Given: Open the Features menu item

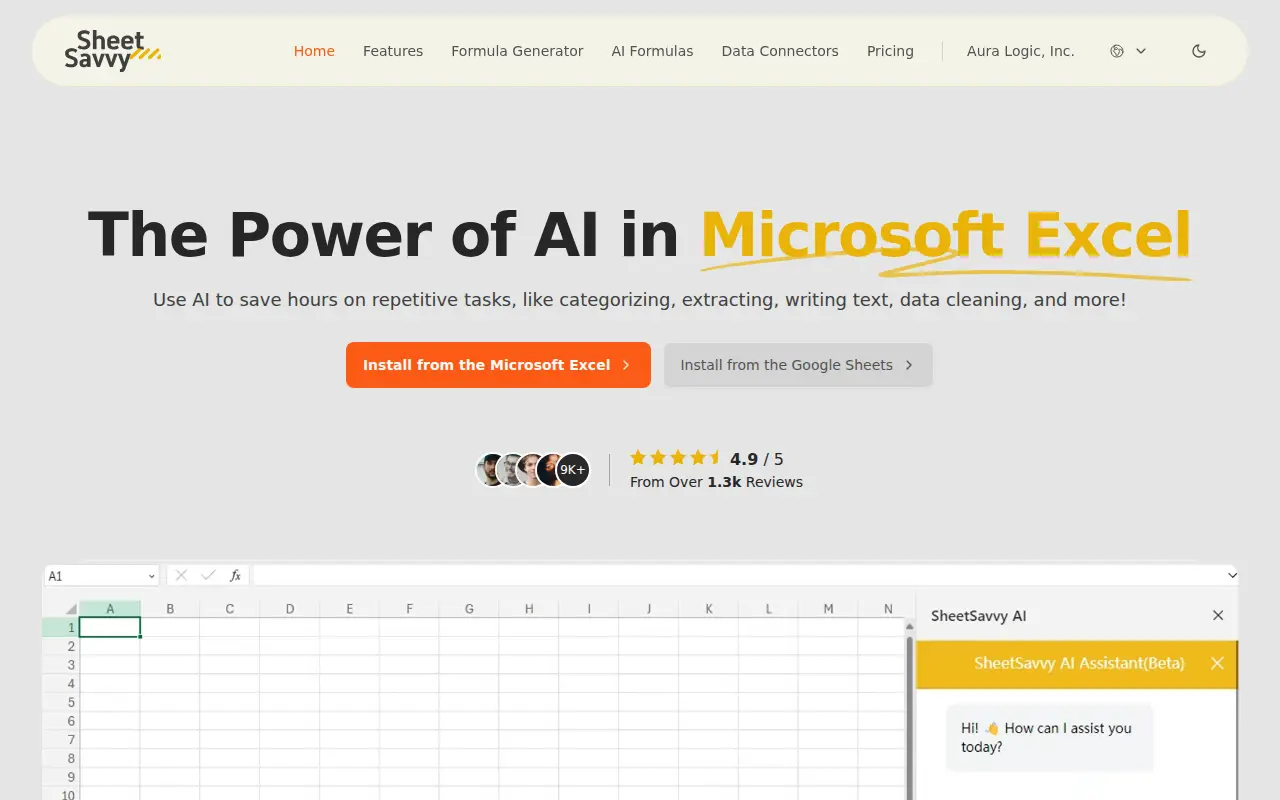Looking at the screenshot, I should coord(393,51).
